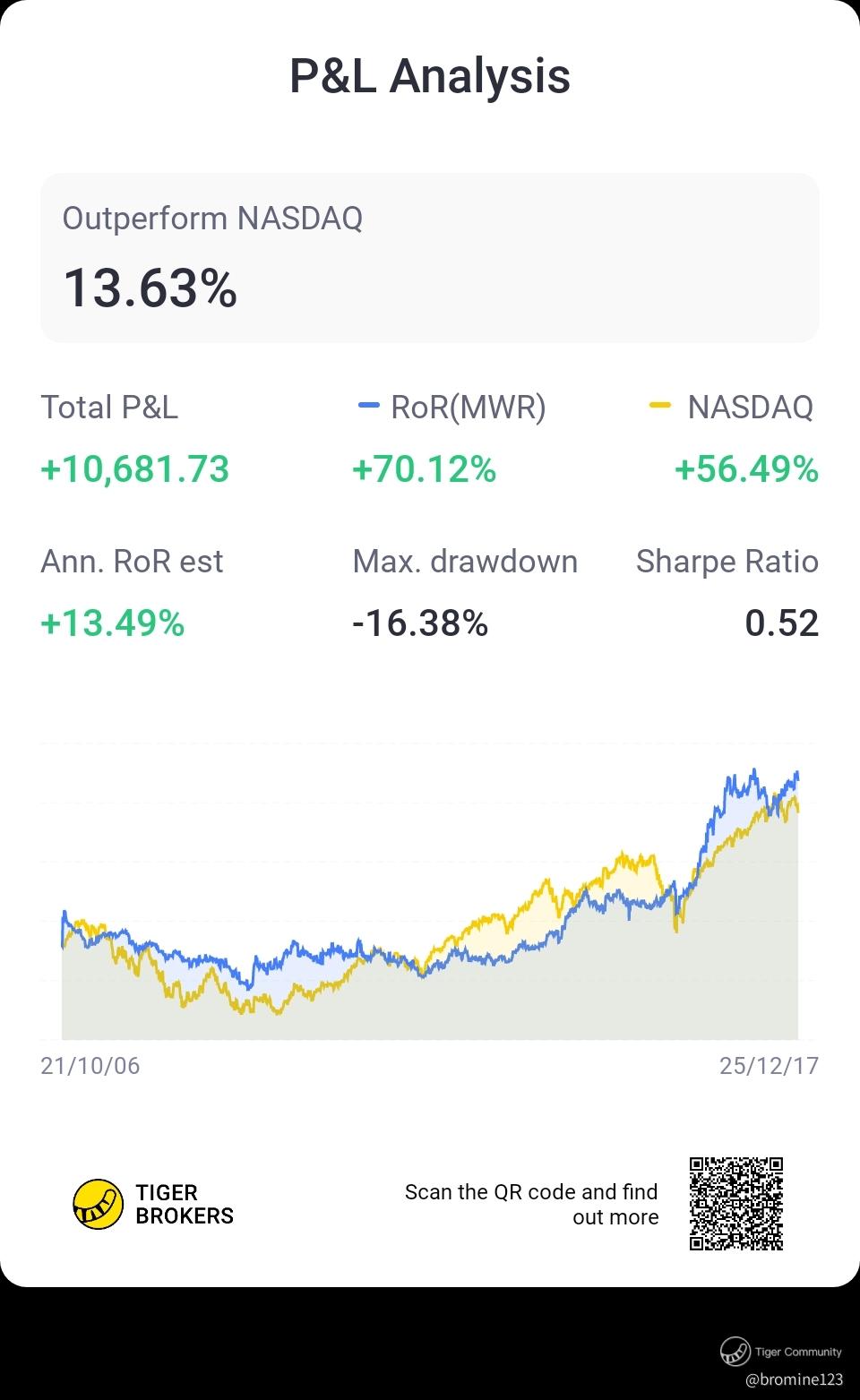860x1400 pixels.
Task: Click the P&L Analysis title
Action: (x=430, y=76)
